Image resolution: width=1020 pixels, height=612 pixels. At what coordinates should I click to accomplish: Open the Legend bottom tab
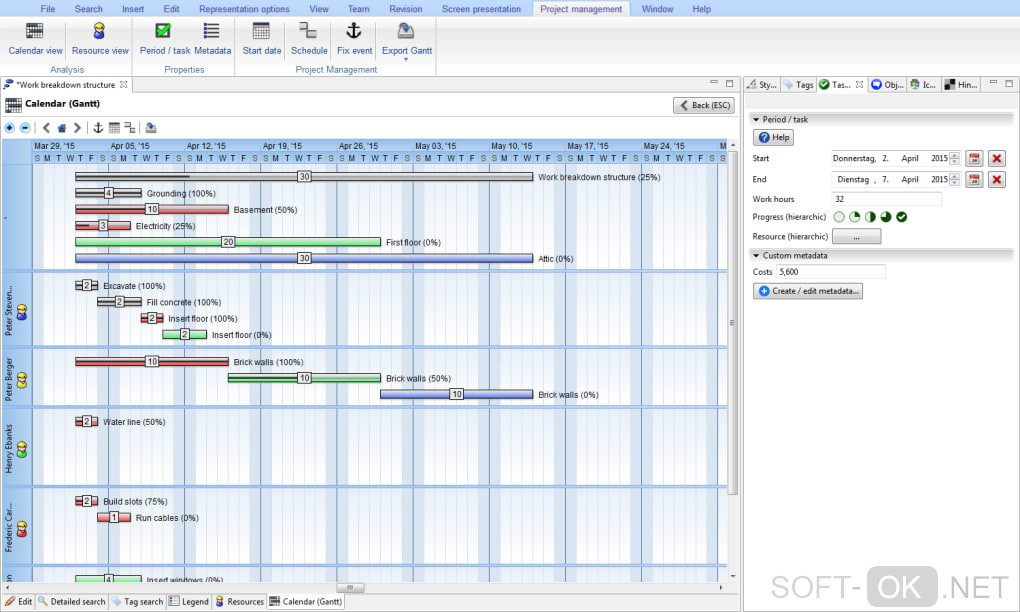189,602
